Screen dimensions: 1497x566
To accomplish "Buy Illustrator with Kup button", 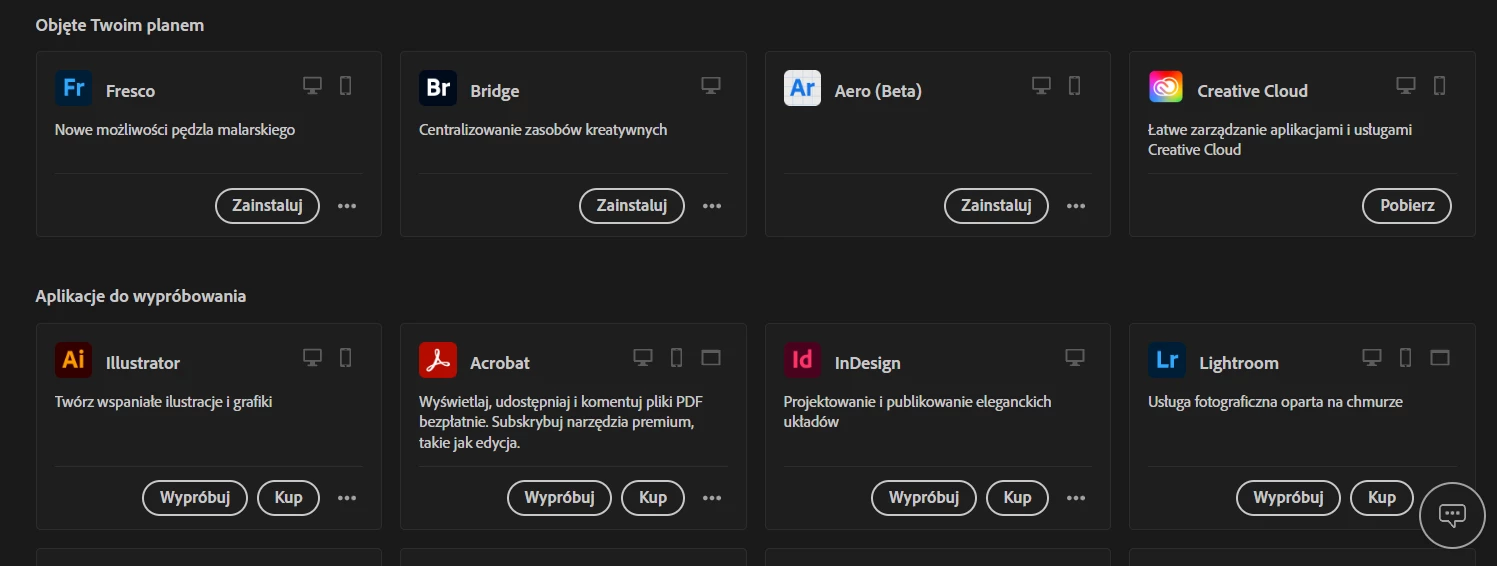I will pyautogui.click(x=288, y=498).
